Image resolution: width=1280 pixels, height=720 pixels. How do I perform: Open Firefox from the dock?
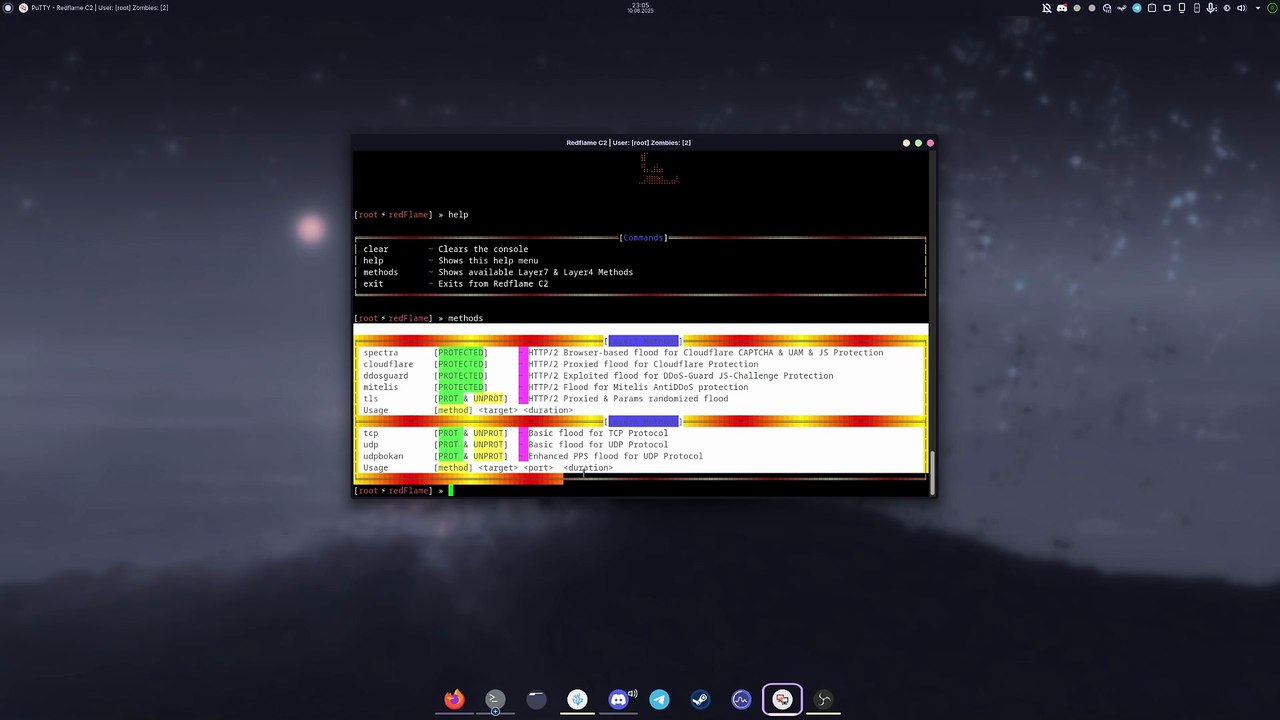tap(454, 700)
